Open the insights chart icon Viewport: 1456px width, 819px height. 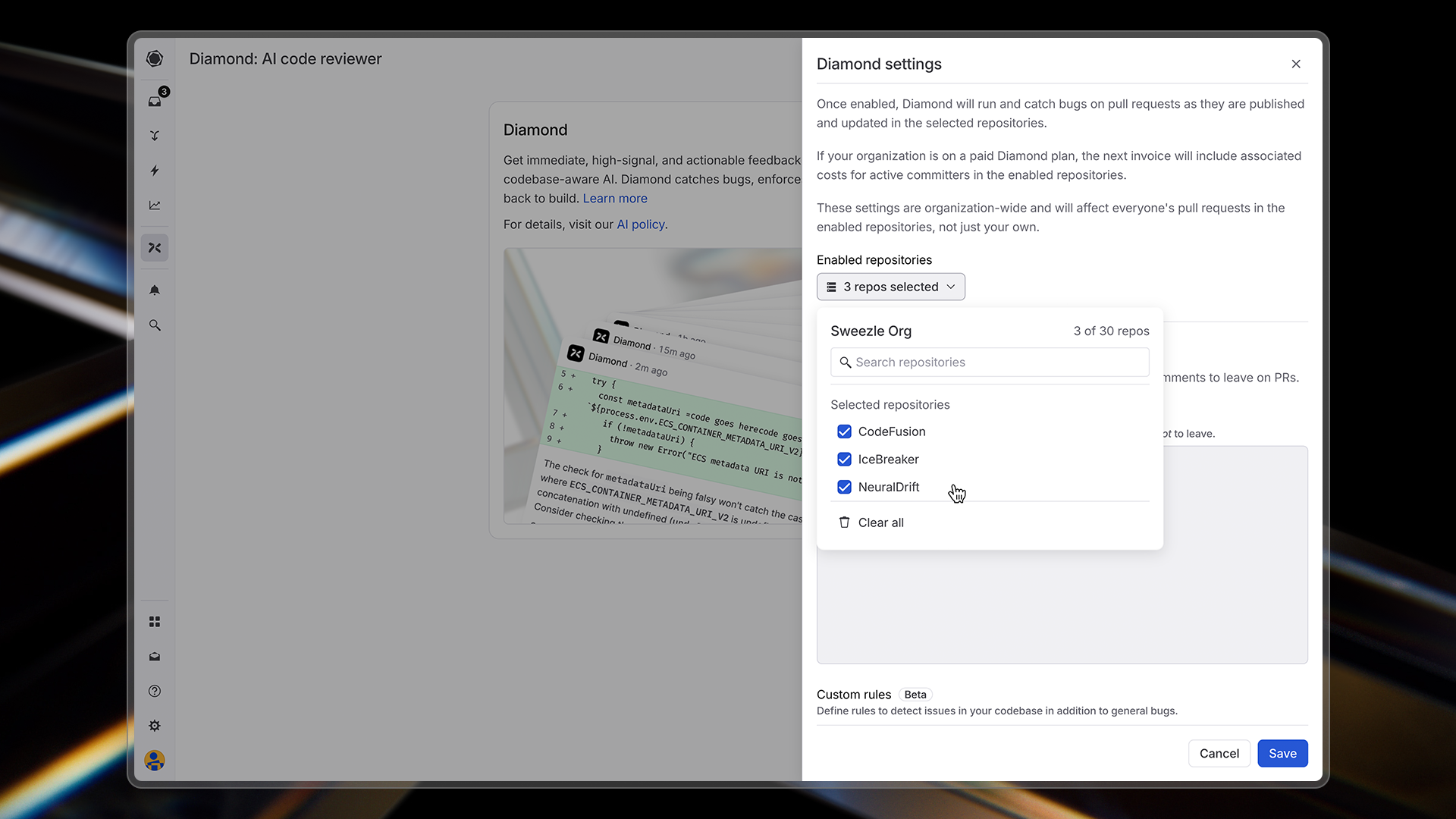155,206
